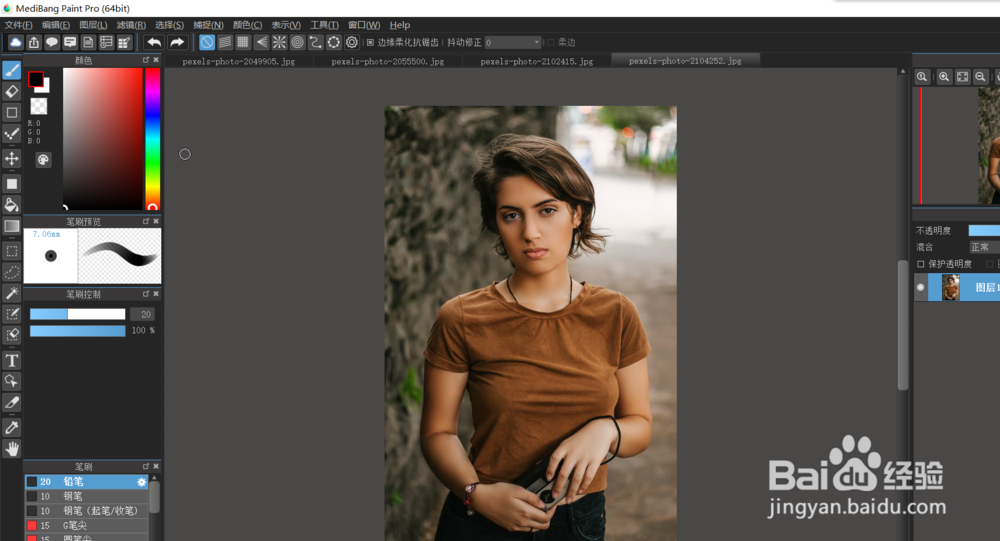Screen dimensions: 1000x541
Task: Click the navigator zoom in icon
Action: [x=944, y=77]
